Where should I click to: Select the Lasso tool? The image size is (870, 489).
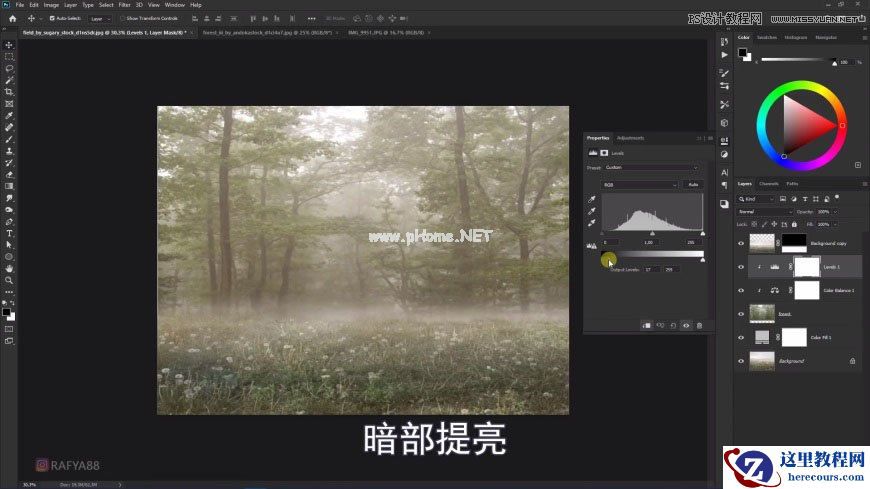coord(9,68)
